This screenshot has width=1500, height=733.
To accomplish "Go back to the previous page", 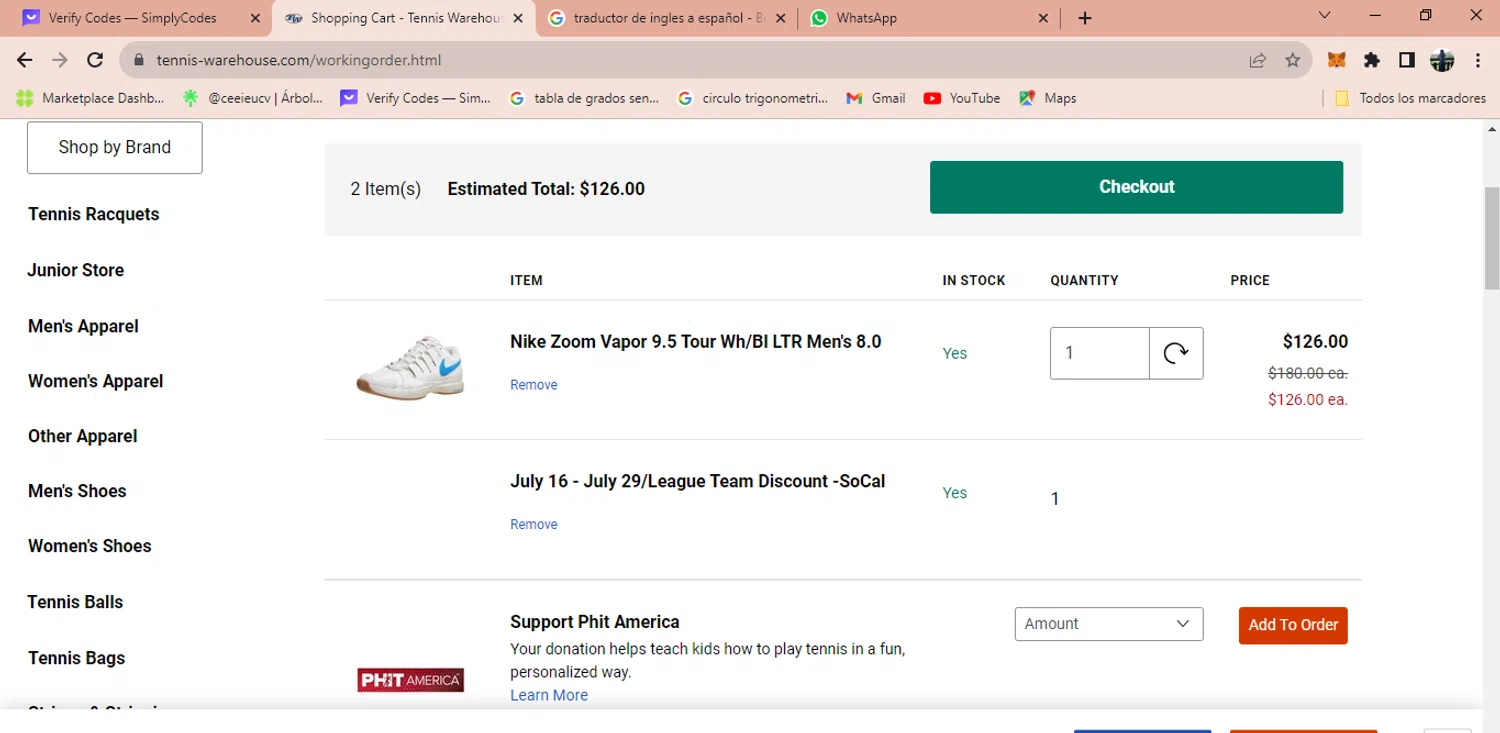I will tap(25, 60).
